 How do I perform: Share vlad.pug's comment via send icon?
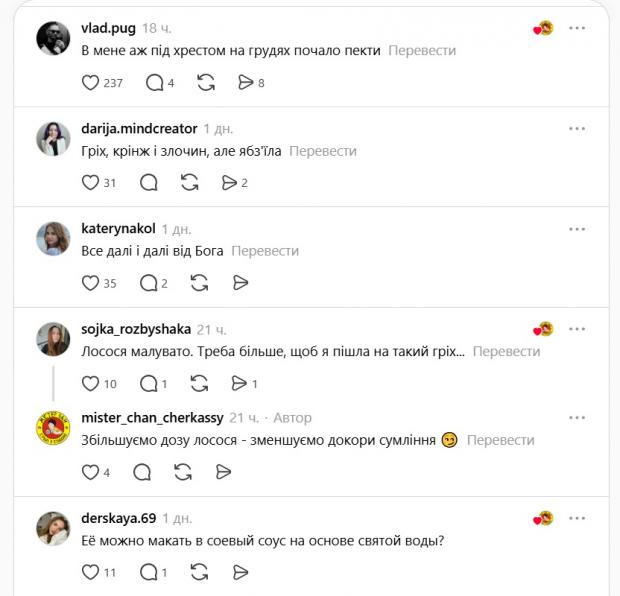click(x=246, y=83)
